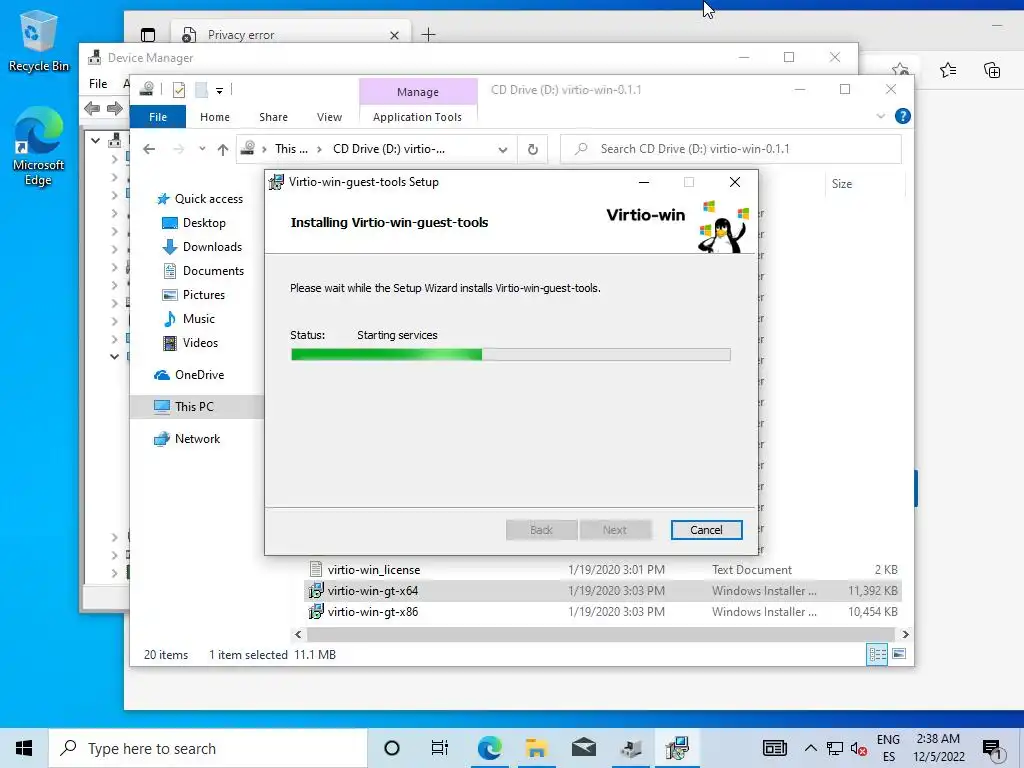The width and height of the screenshot is (1024, 768).
Task: Go up one folder level
Action: (223, 150)
